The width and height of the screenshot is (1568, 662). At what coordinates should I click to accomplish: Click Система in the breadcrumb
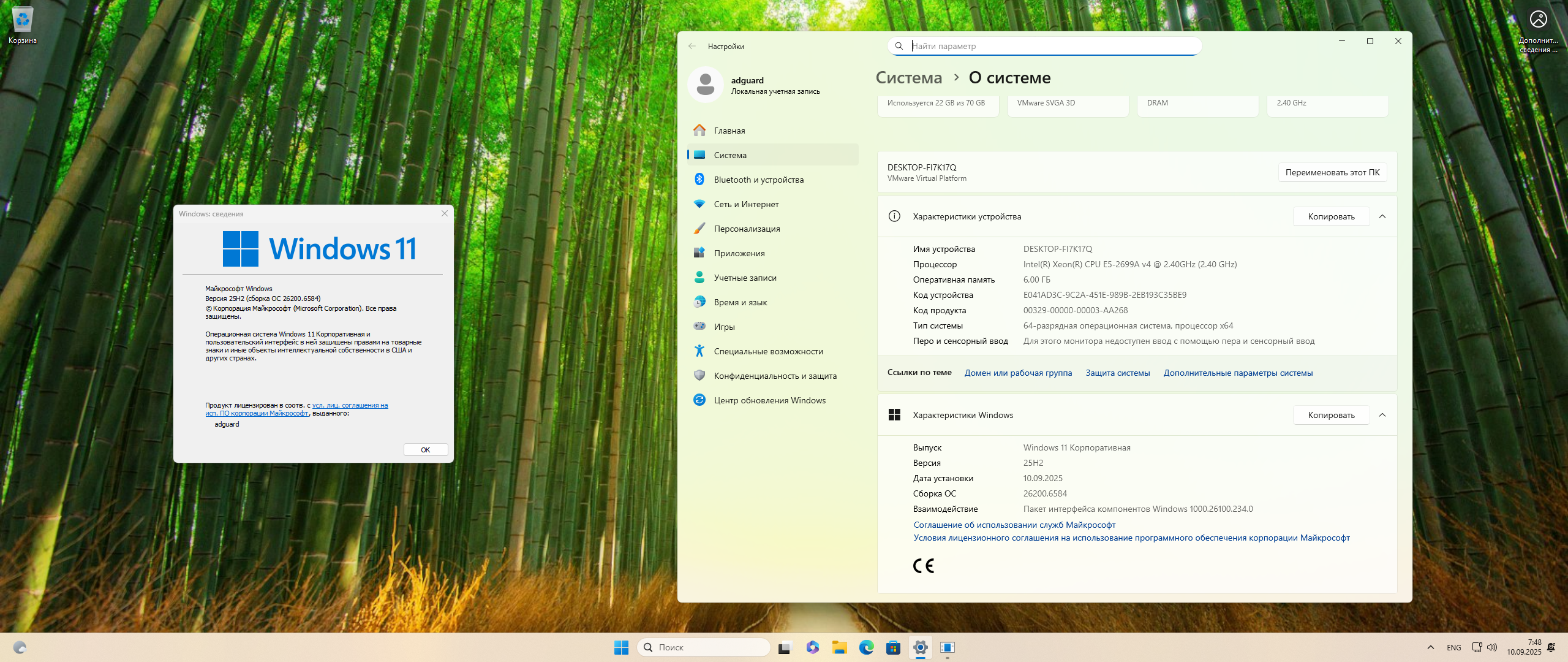pos(908,78)
